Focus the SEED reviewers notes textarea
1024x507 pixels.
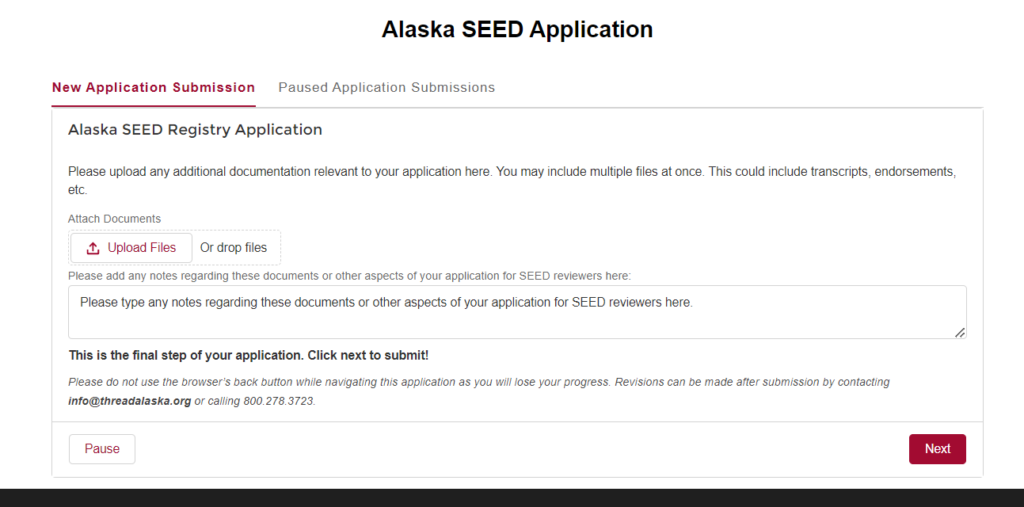click(x=517, y=312)
